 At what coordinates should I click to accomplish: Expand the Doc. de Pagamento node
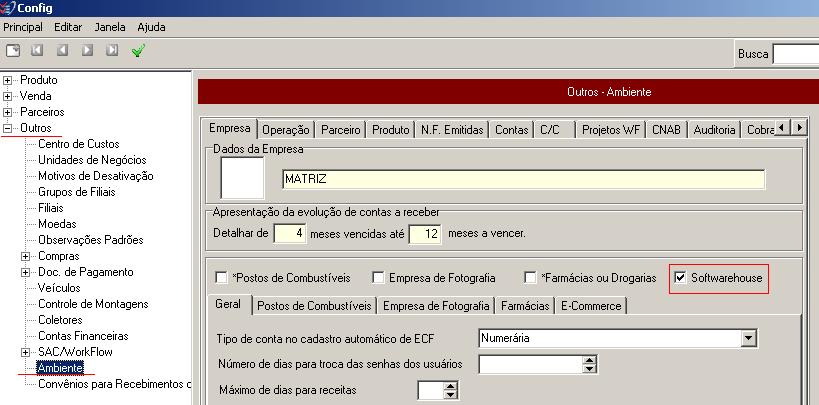coord(25,272)
